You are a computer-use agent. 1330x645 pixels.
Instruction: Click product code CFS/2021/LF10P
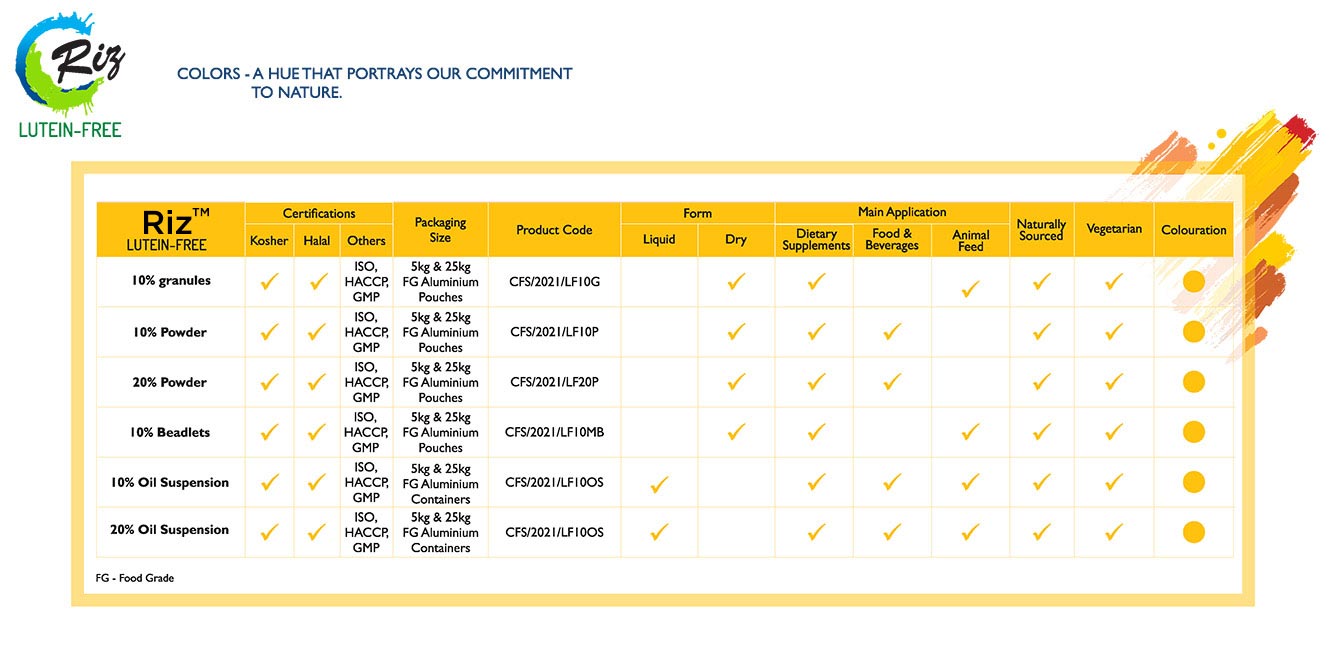click(x=554, y=332)
